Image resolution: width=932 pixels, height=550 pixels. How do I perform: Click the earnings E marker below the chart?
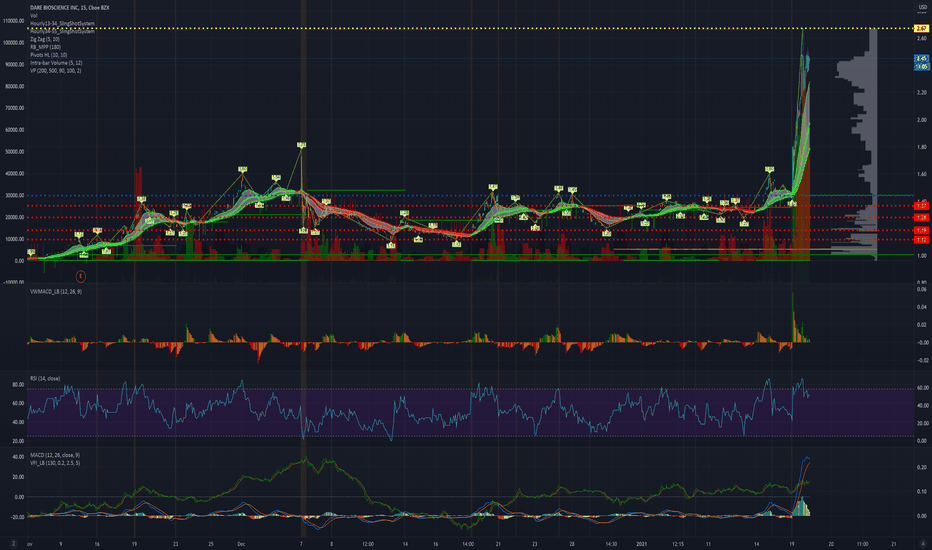click(x=81, y=276)
